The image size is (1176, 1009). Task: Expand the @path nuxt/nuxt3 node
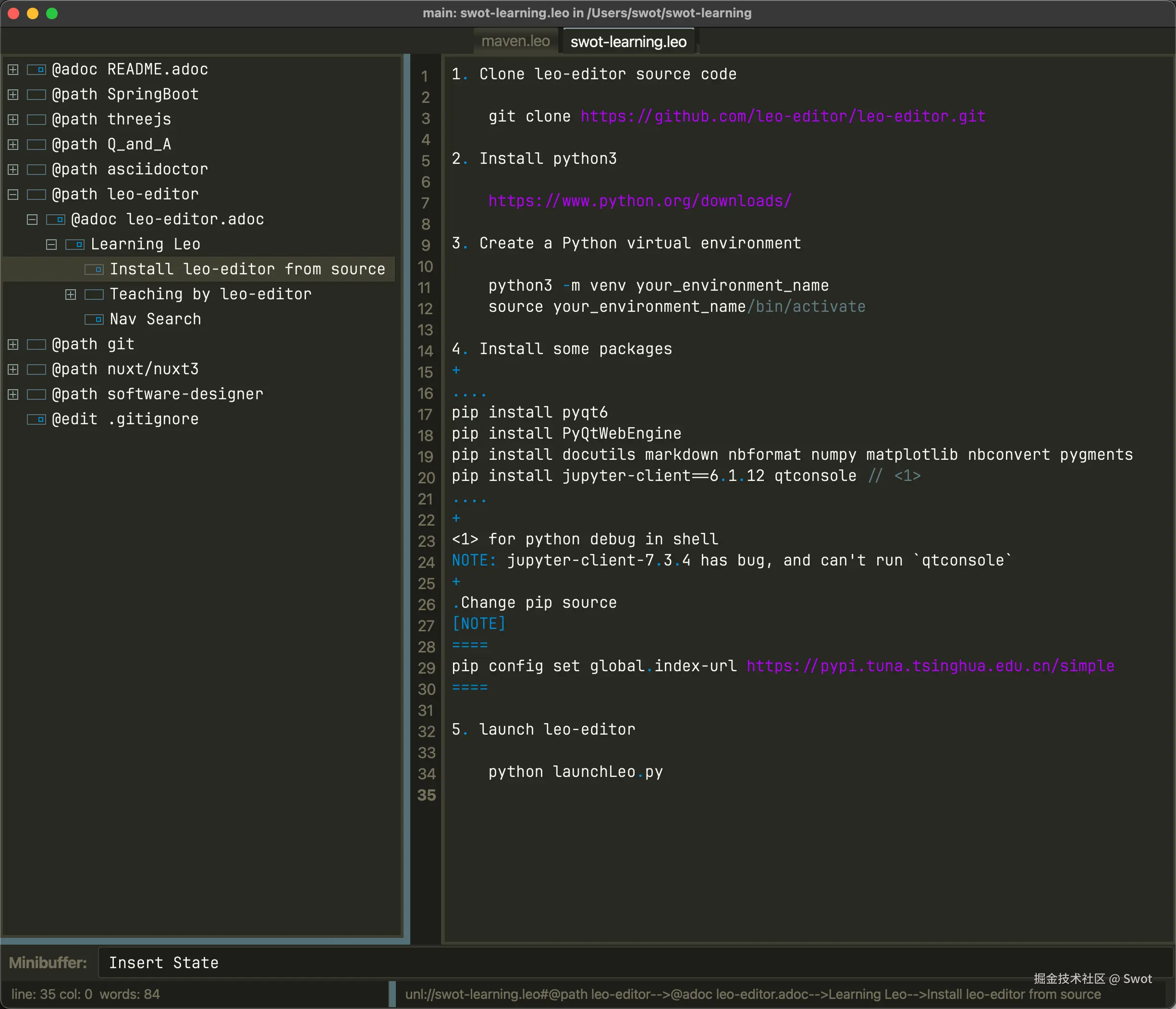pos(13,369)
